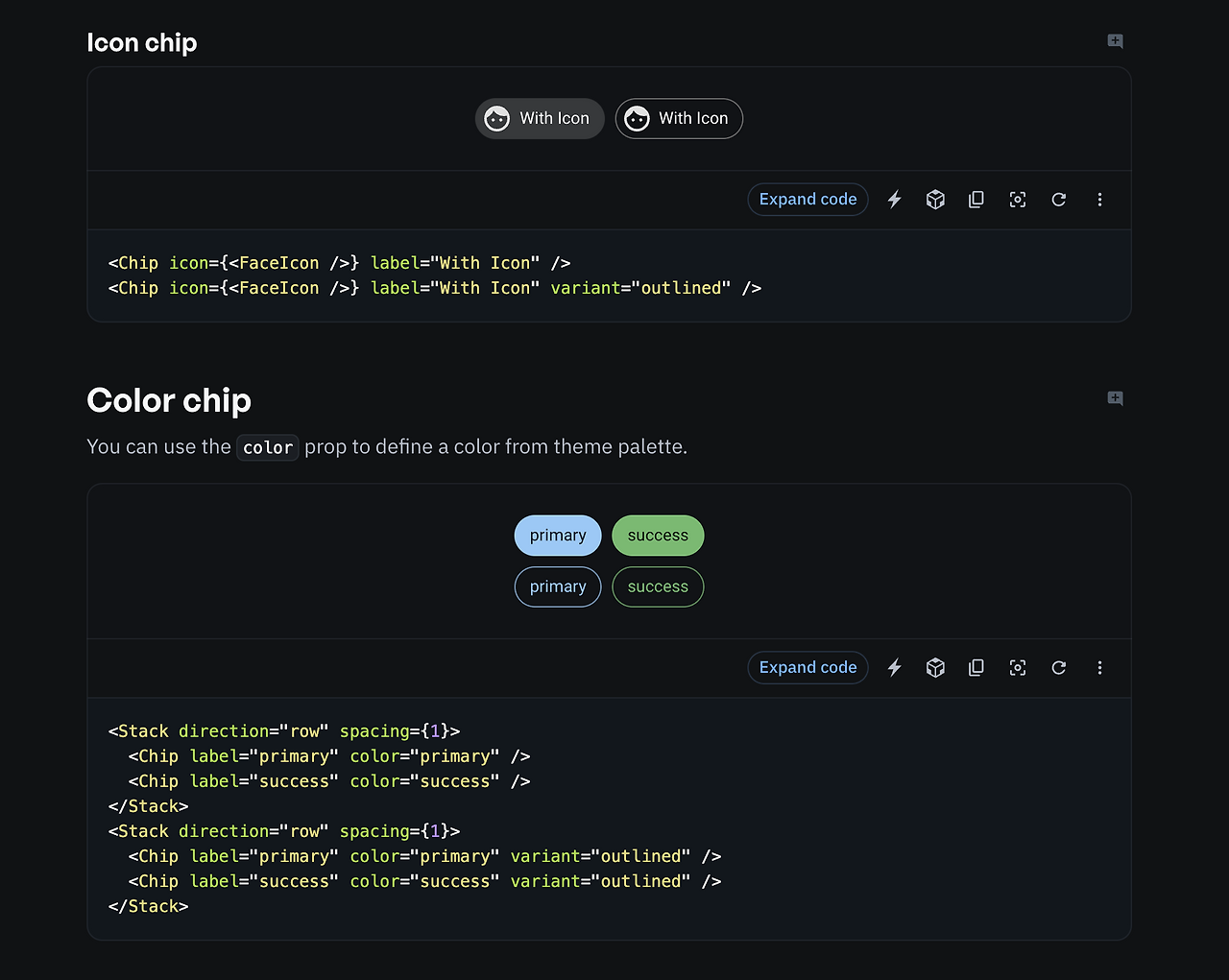Click the Color chip section heading

pos(169,400)
